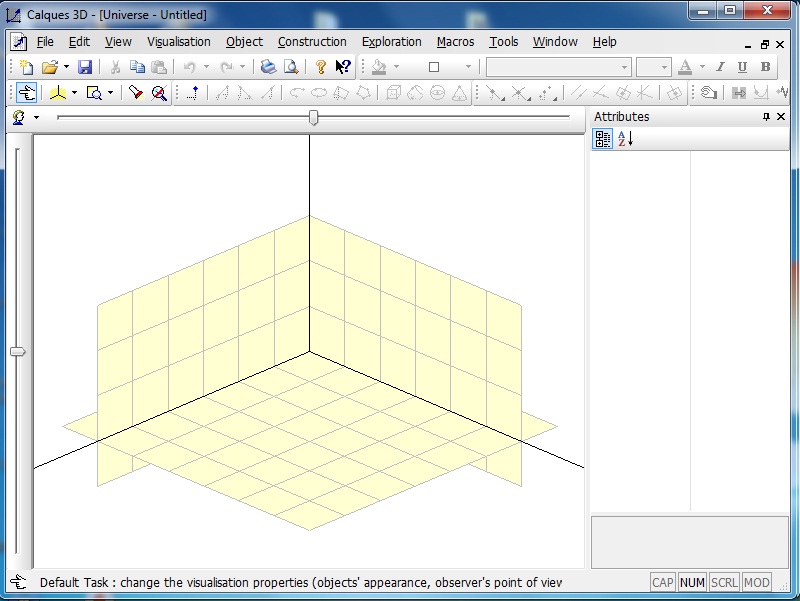
Task: Pin the Attributes panel
Action: click(x=767, y=117)
